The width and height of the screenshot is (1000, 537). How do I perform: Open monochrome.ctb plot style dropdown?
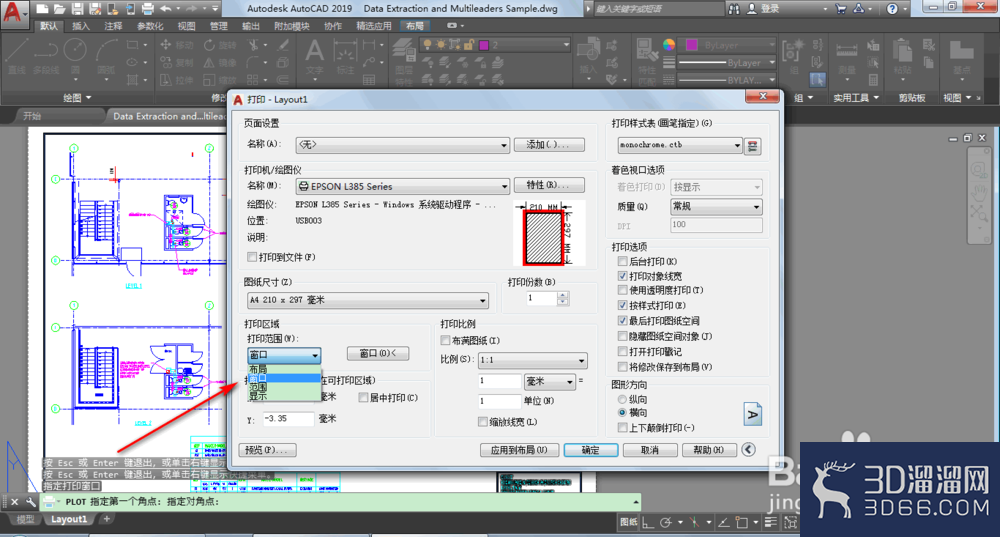680,145
